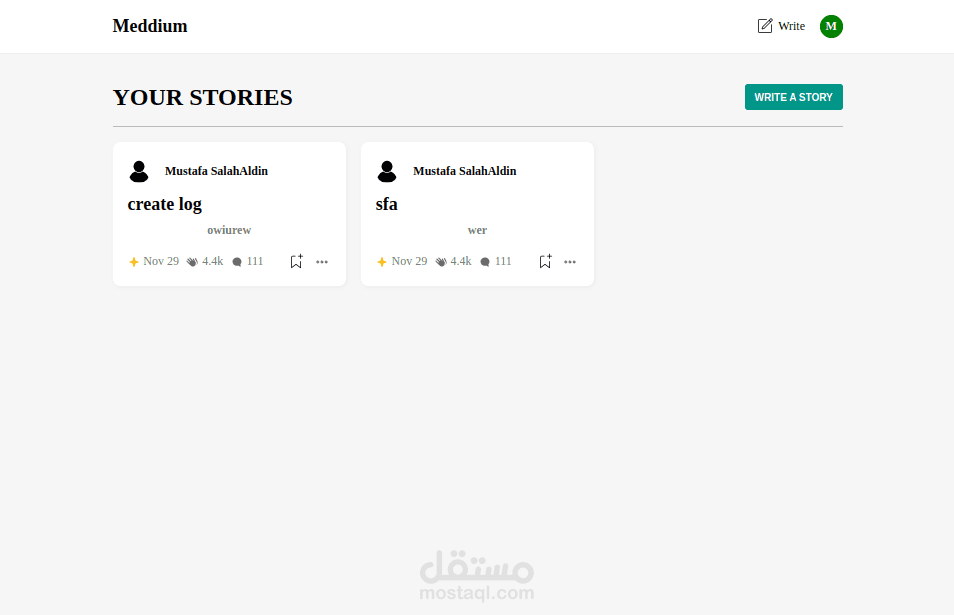Click the Nov 29 date on sfa card
The width and height of the screenshot is (954, 615).
[409, 261]
